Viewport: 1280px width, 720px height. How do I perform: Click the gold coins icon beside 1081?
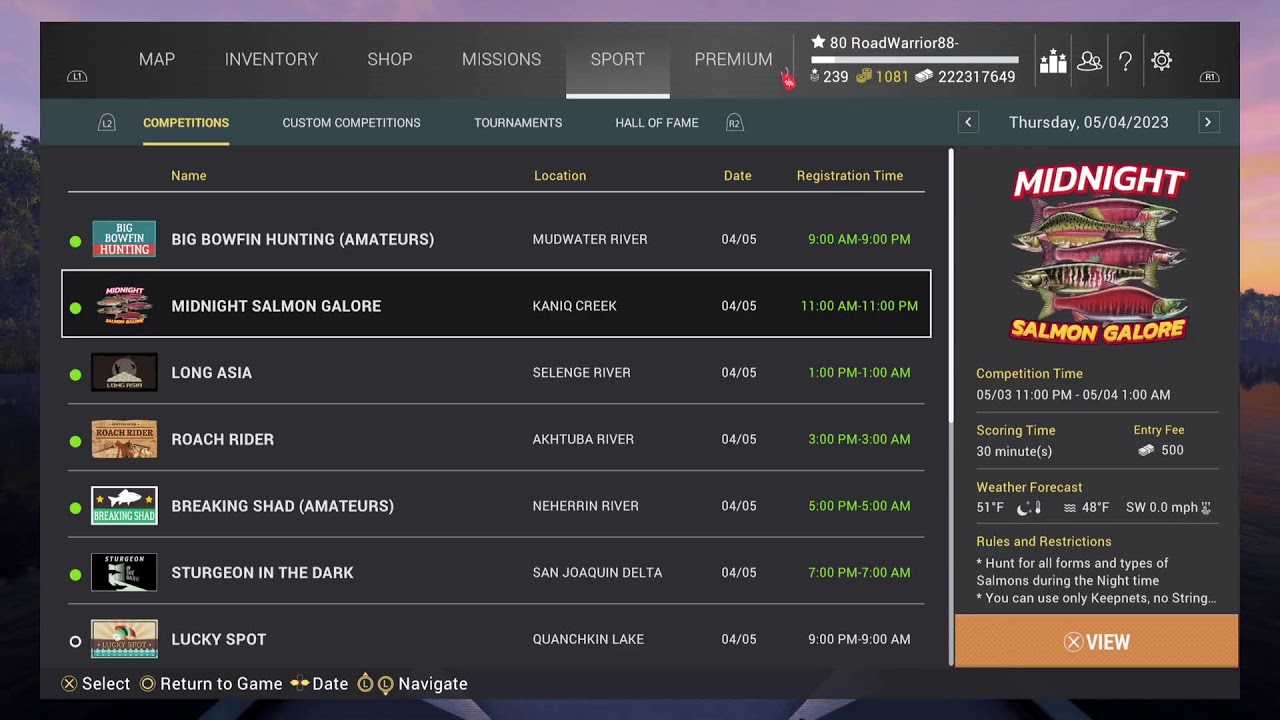864,77
